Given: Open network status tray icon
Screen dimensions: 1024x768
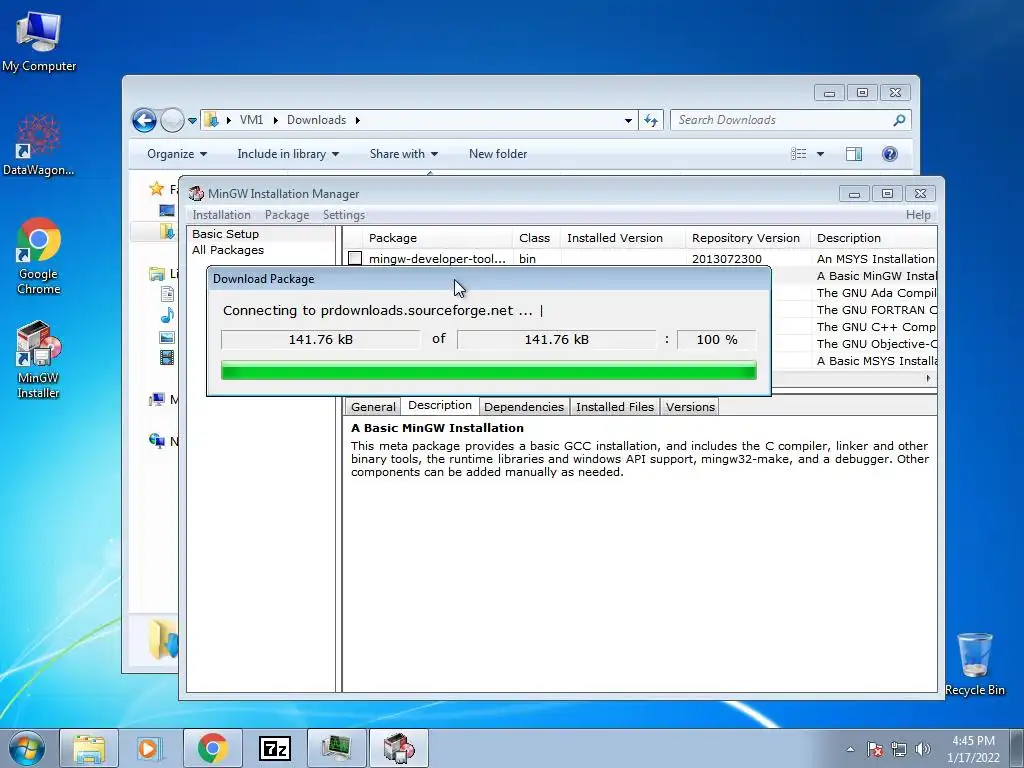Looking at the screenshot, I should [899, 749].
